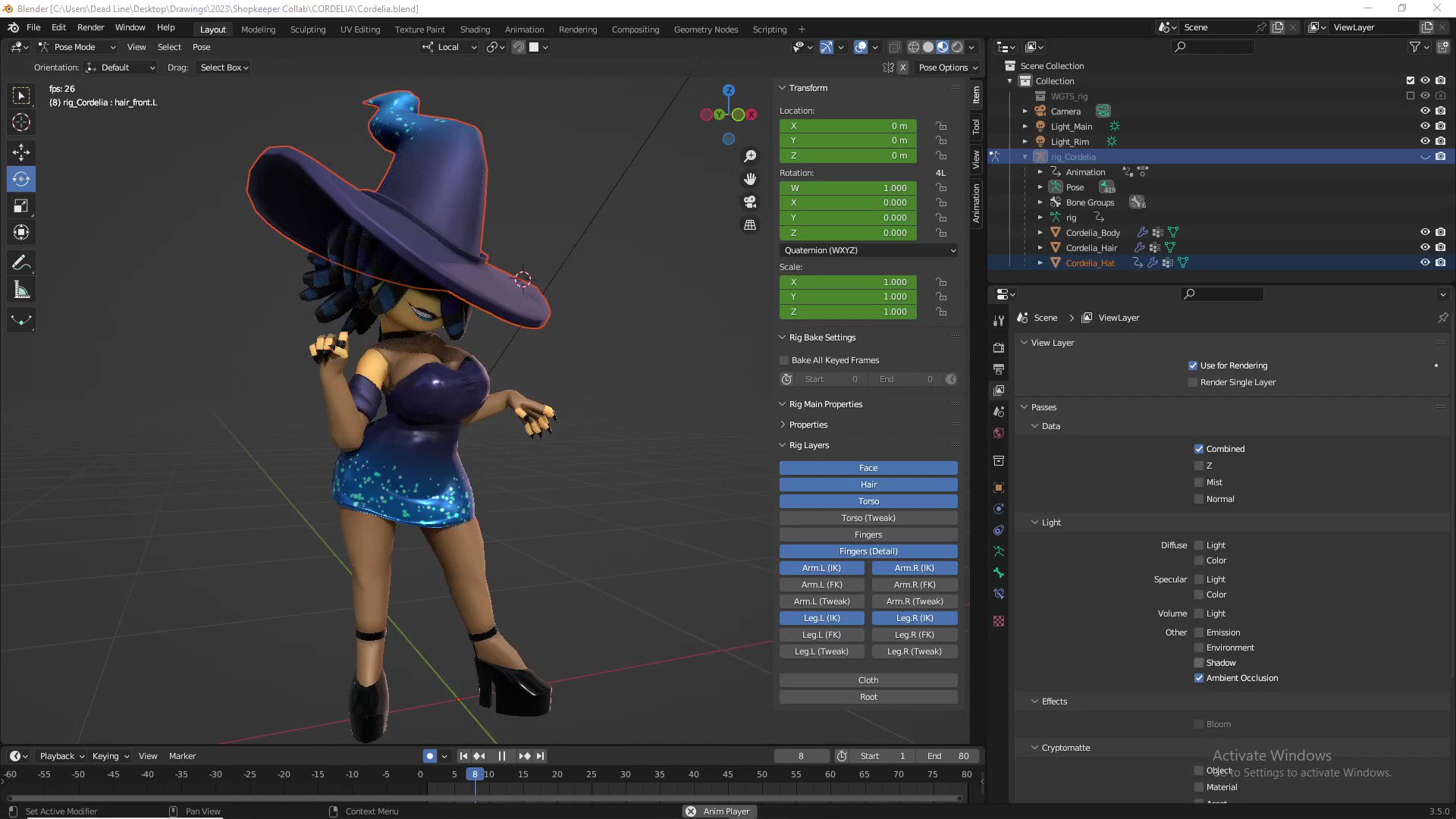Select the Annotate pencil tool
This screenshot has height=819, width=1456.
[x=21, y=263]
